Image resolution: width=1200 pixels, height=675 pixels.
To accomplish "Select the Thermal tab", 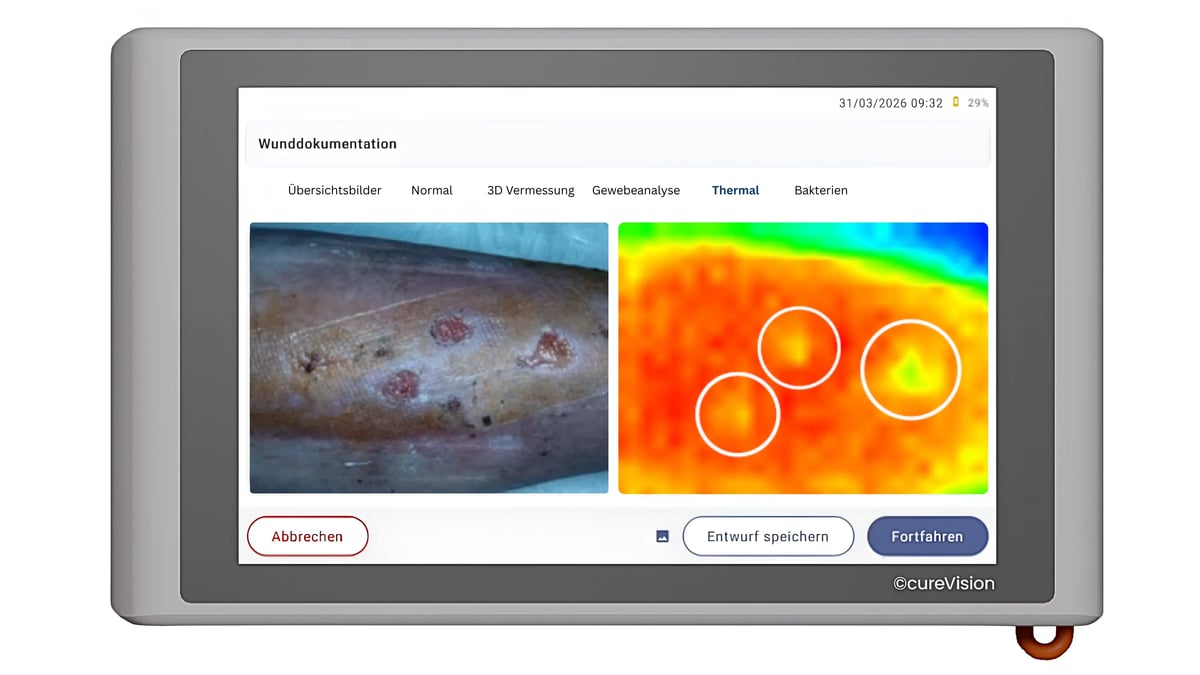I will (x=736, y=190).
